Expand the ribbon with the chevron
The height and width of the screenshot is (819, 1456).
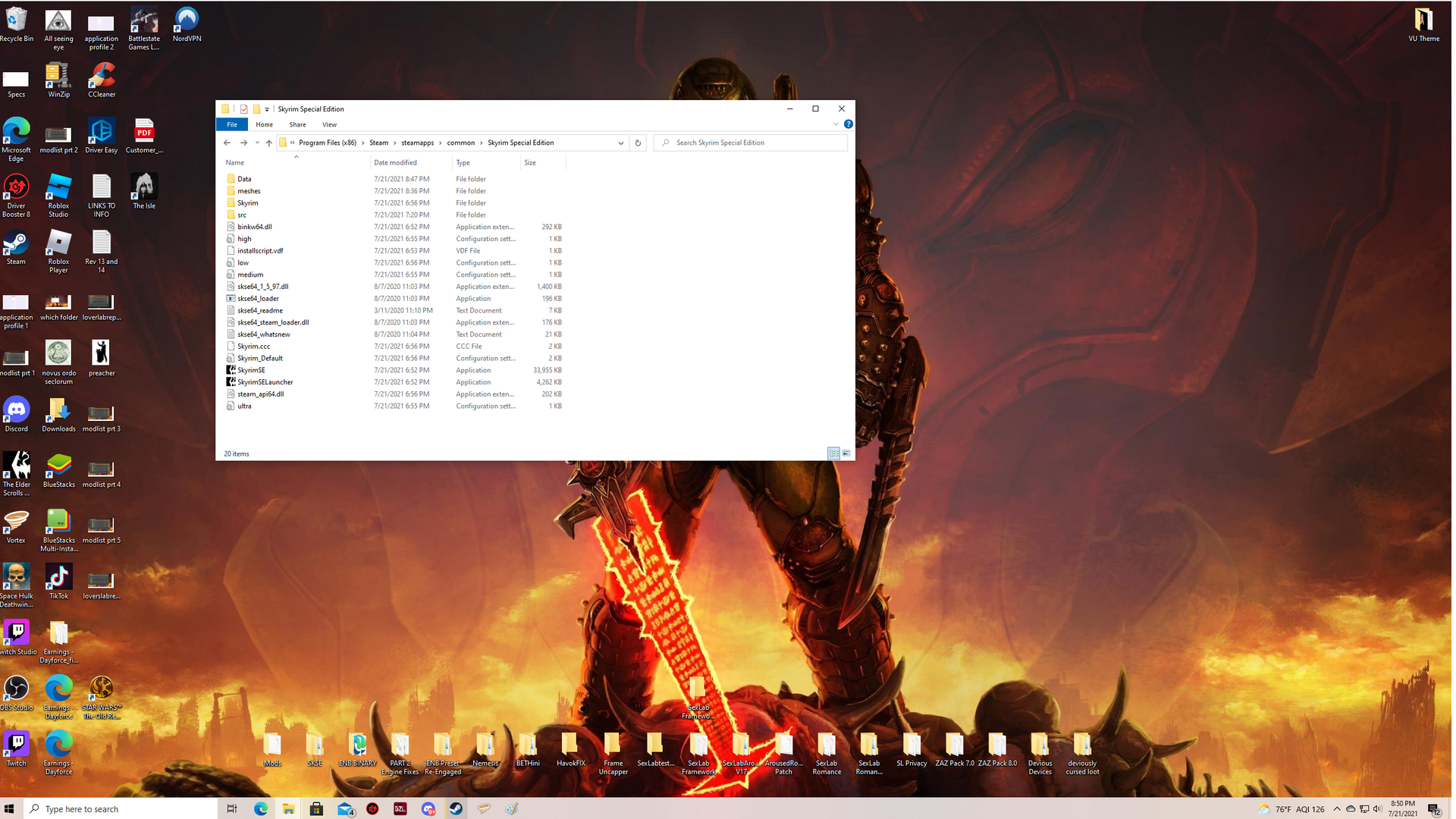836,124
